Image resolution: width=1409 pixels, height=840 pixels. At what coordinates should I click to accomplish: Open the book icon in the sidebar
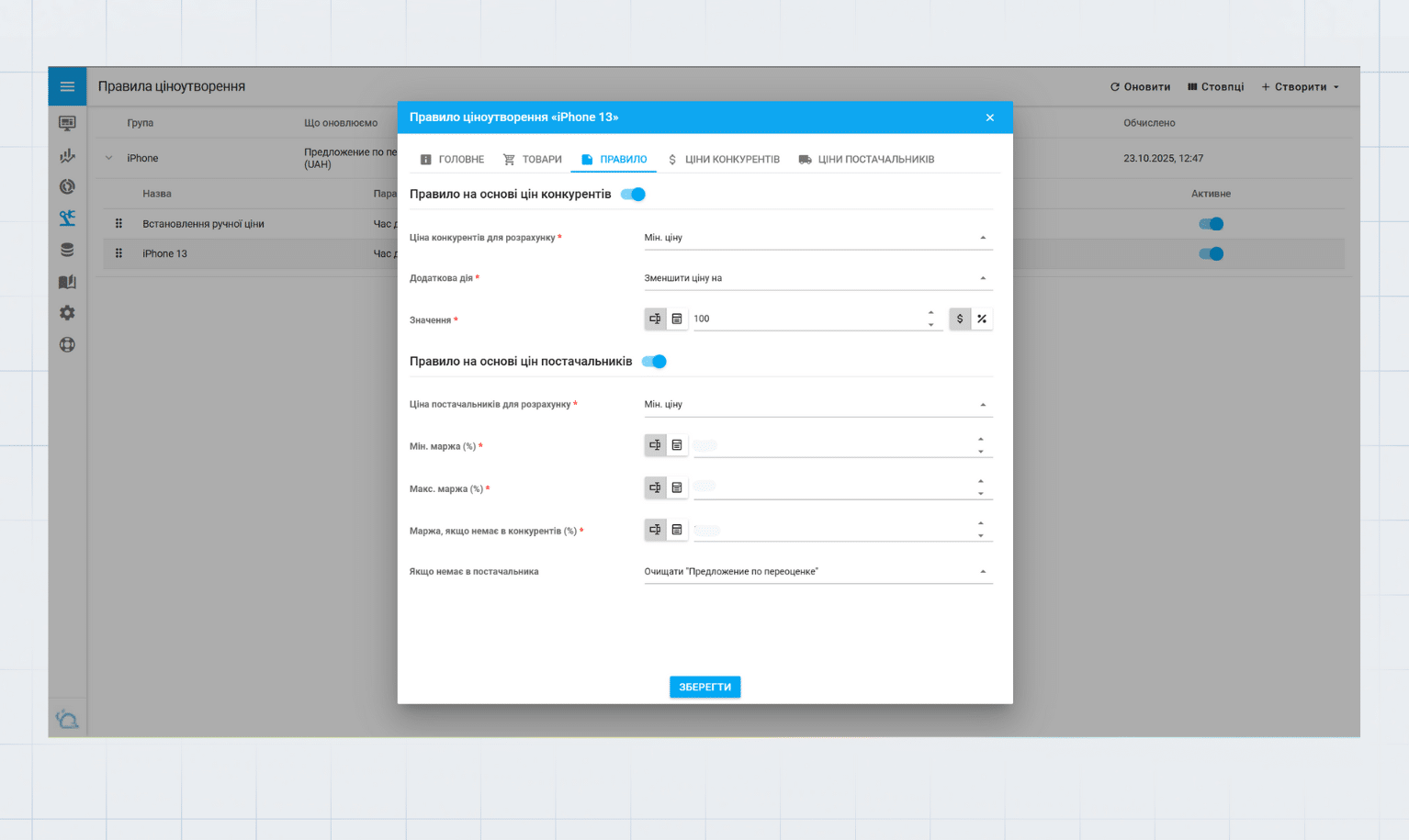67,282
